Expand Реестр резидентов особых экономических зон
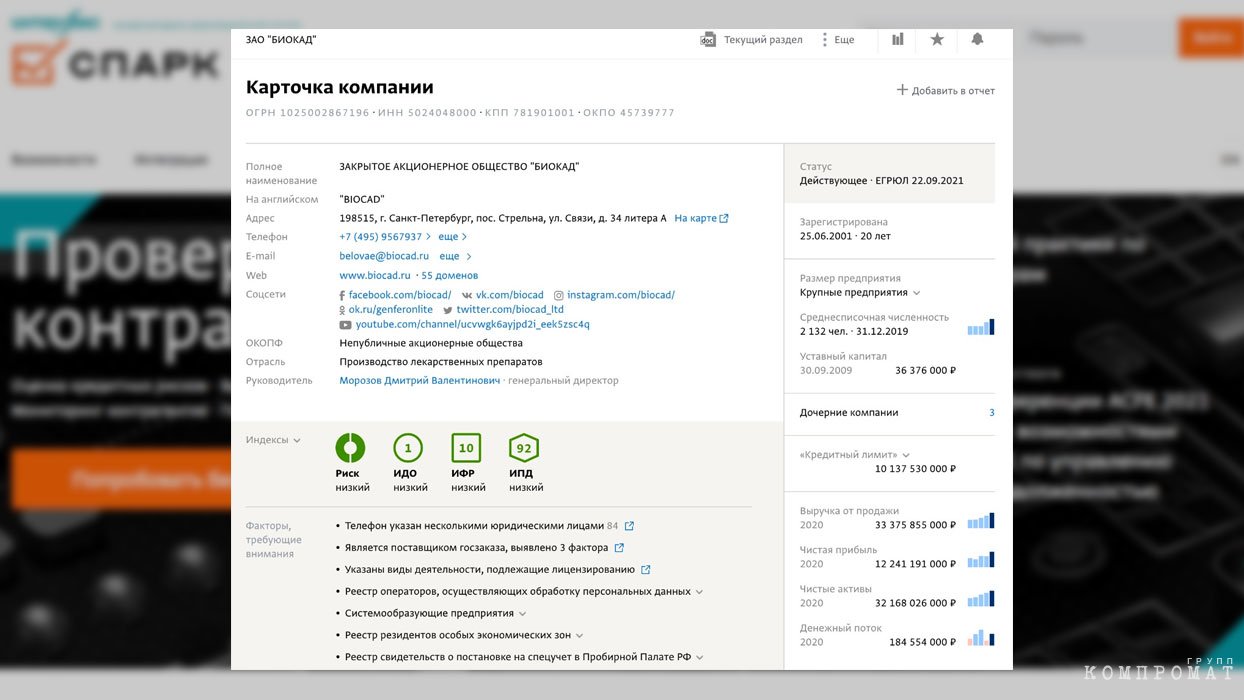 coord(579,636)
